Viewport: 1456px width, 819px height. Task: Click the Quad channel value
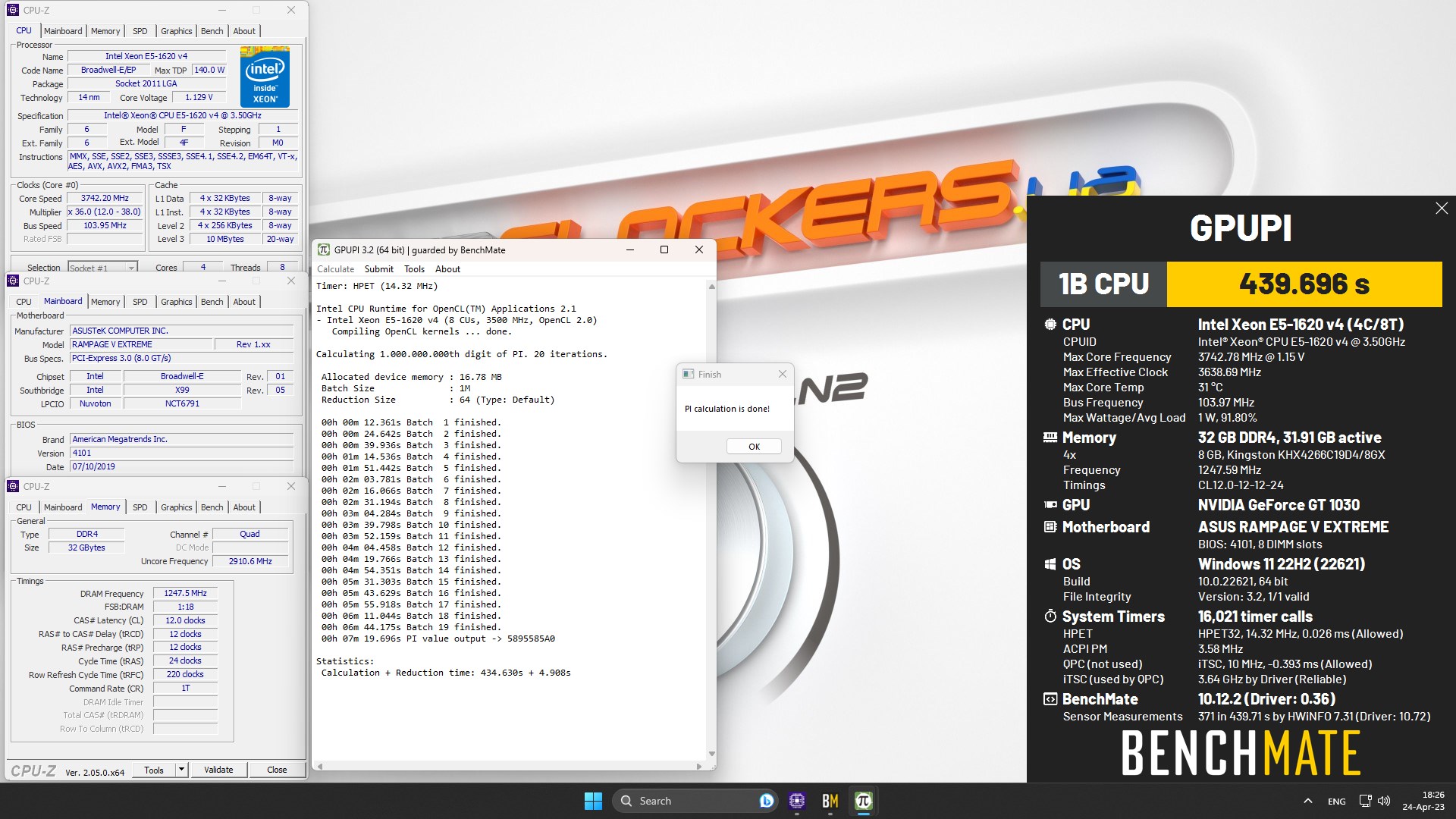click(x=249, y=534)
